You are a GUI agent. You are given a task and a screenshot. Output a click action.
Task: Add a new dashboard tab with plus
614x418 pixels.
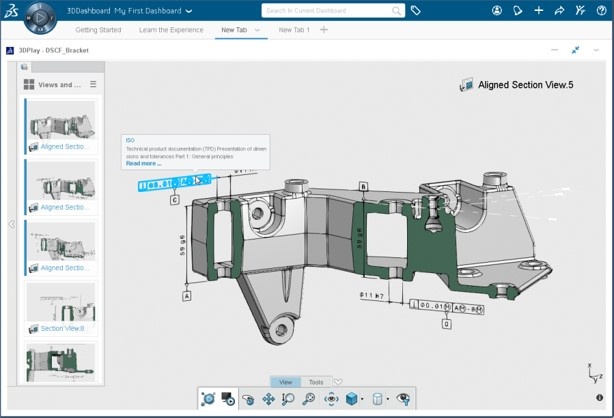324,29
